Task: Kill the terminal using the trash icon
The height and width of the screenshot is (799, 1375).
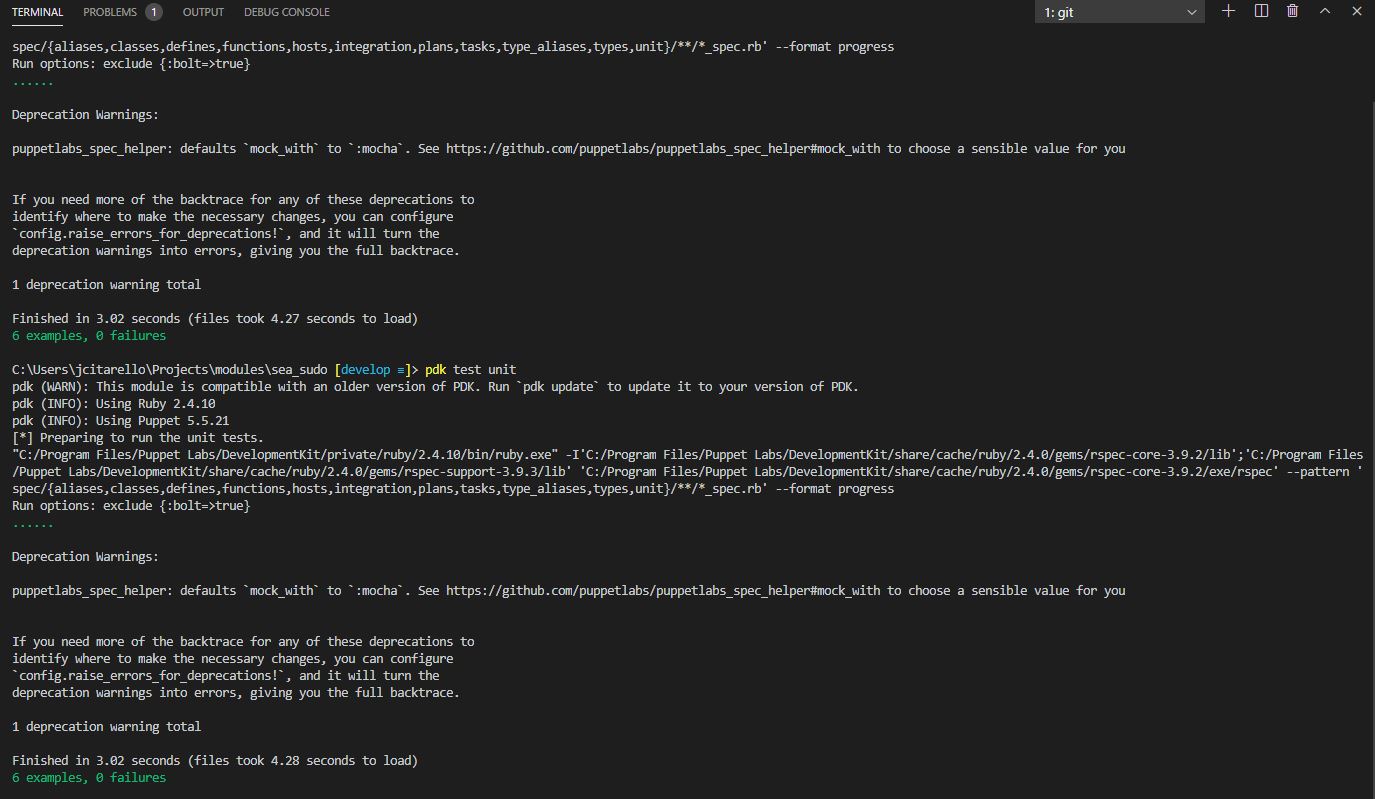Action: (1291, 11)
